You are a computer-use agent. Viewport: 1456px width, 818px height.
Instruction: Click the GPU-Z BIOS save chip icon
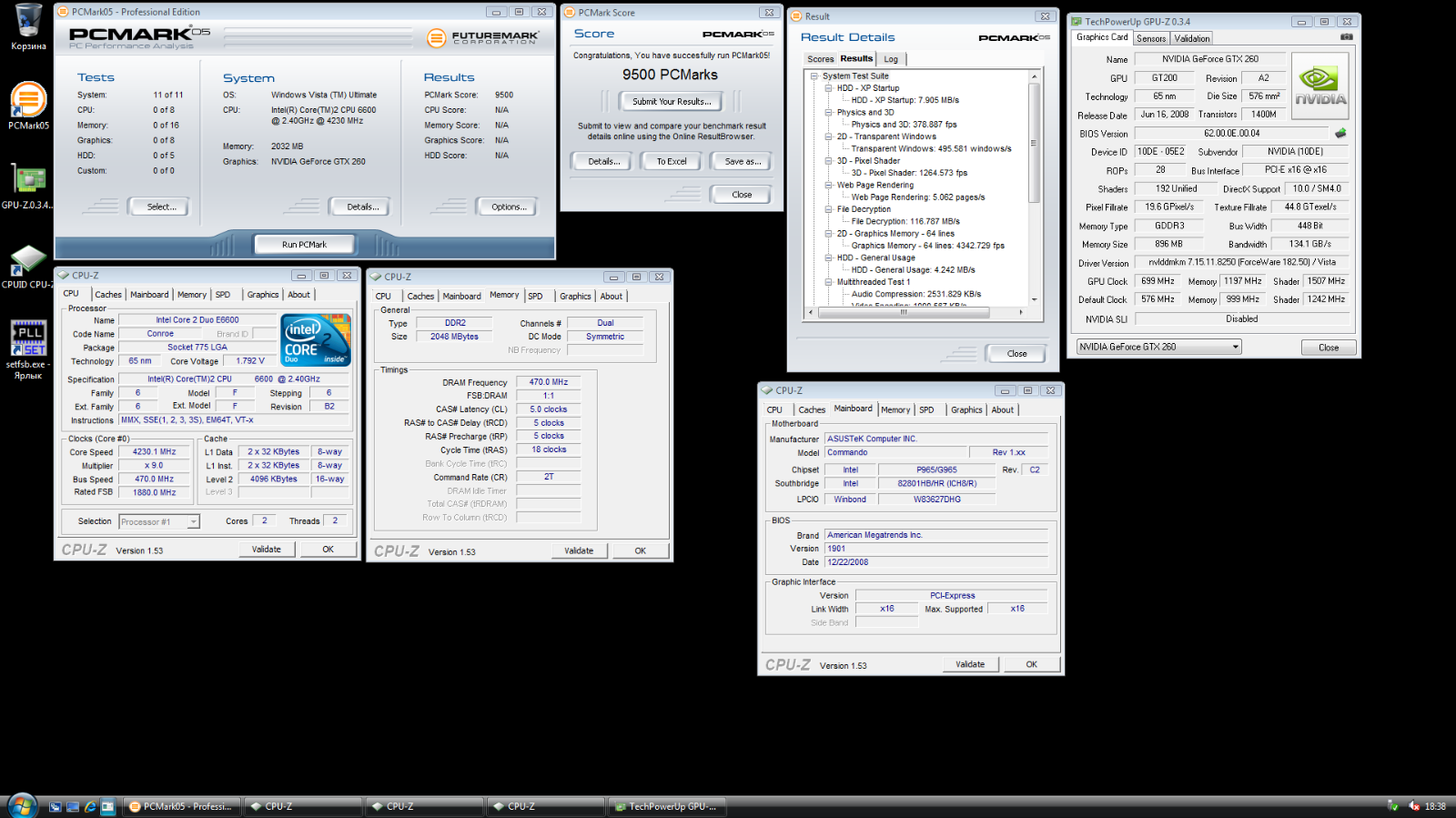[x=1340, y=133]
